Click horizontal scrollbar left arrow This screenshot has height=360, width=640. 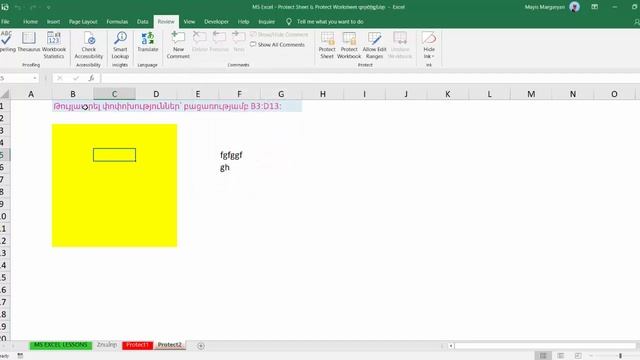[451, 346]
